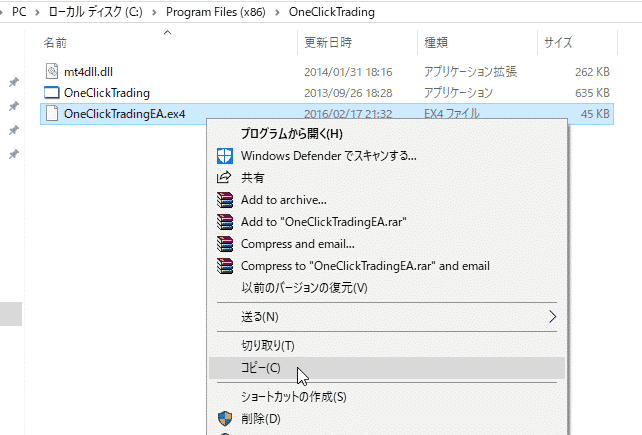Click the 635 KB size value
Screen dimensions: 642x435
tap(592, 93)
